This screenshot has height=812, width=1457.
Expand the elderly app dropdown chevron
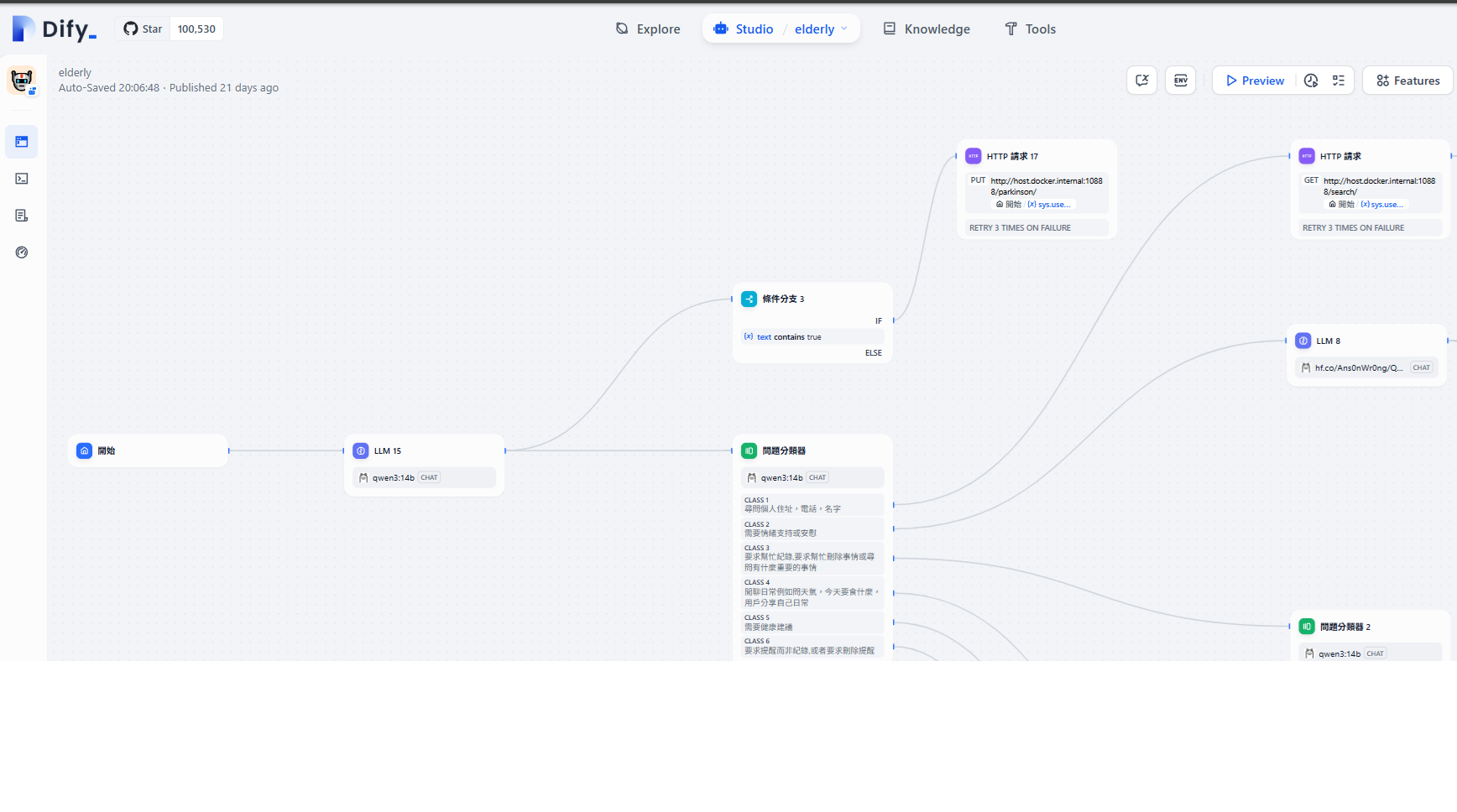(844, 29)
